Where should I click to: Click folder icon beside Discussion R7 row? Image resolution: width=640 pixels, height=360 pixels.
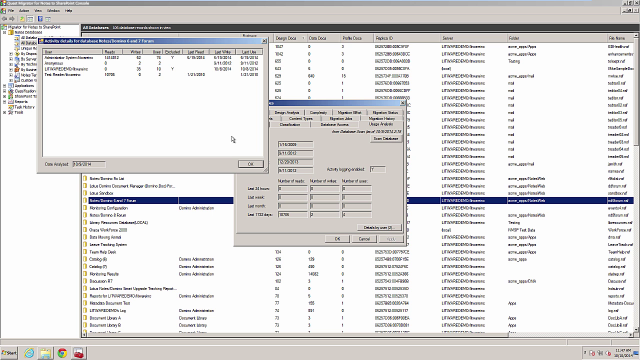85,281
